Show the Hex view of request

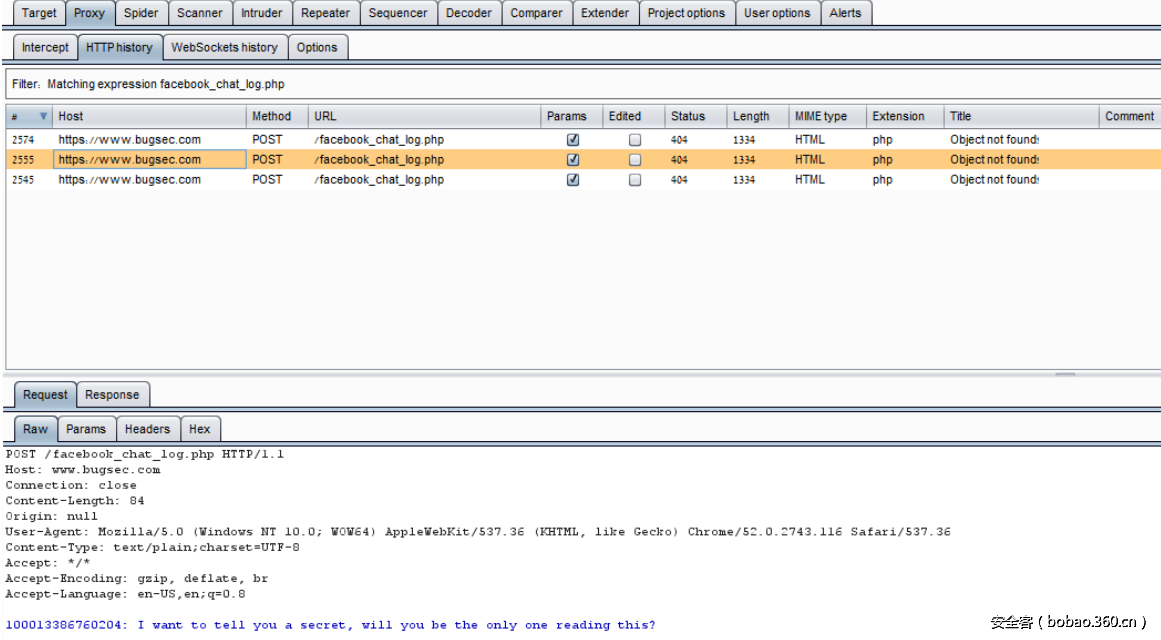click(200, 429)
